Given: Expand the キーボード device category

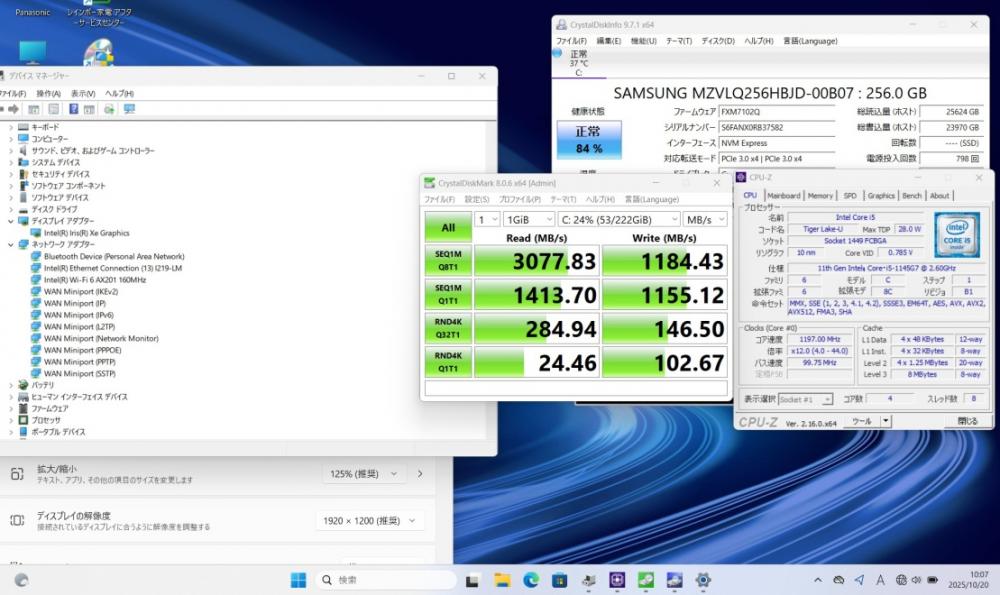Looking at the screenshot, I should 11,127.
